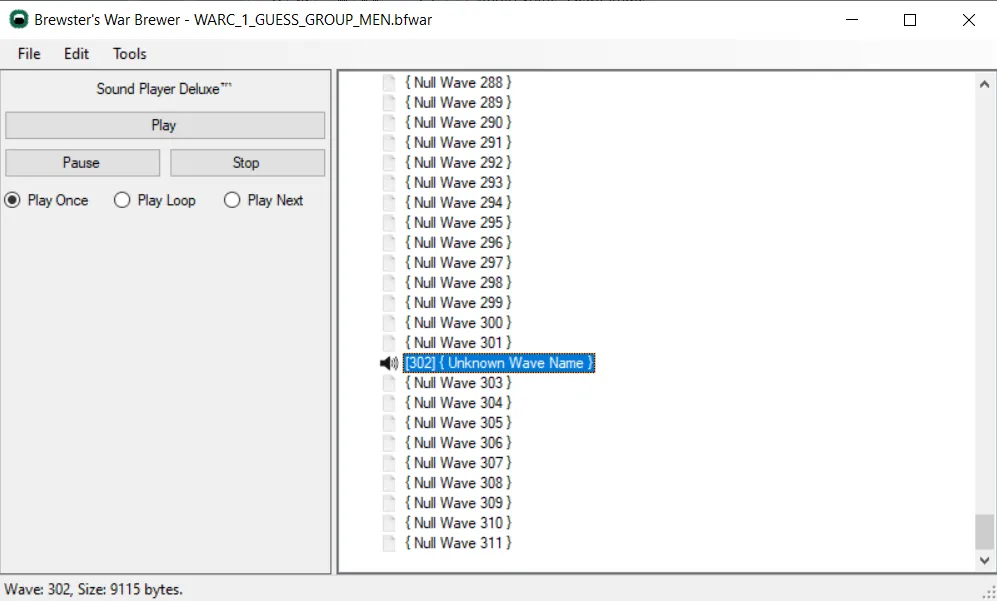Select the Null Wave 298 entry

point(458,283)
